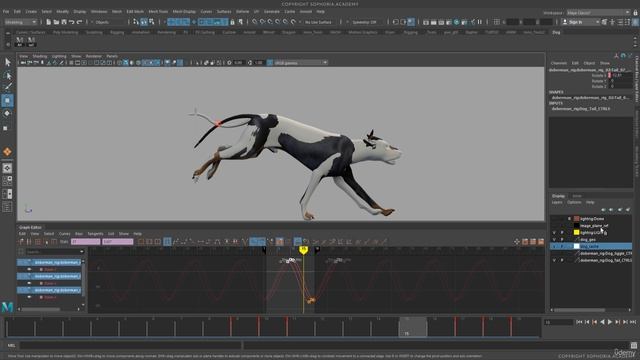Click the No Live Surface field
640x360 pixels.
318,22
